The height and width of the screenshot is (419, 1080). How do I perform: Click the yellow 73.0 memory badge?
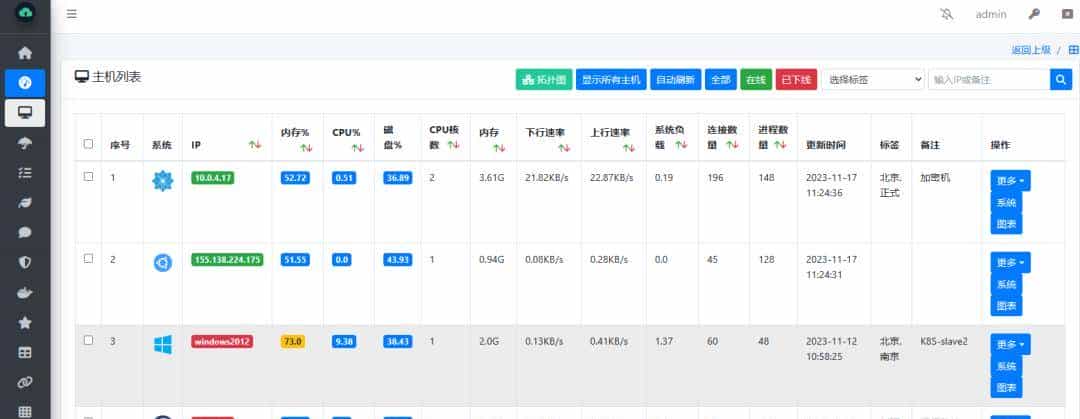(x=293, y=341)
